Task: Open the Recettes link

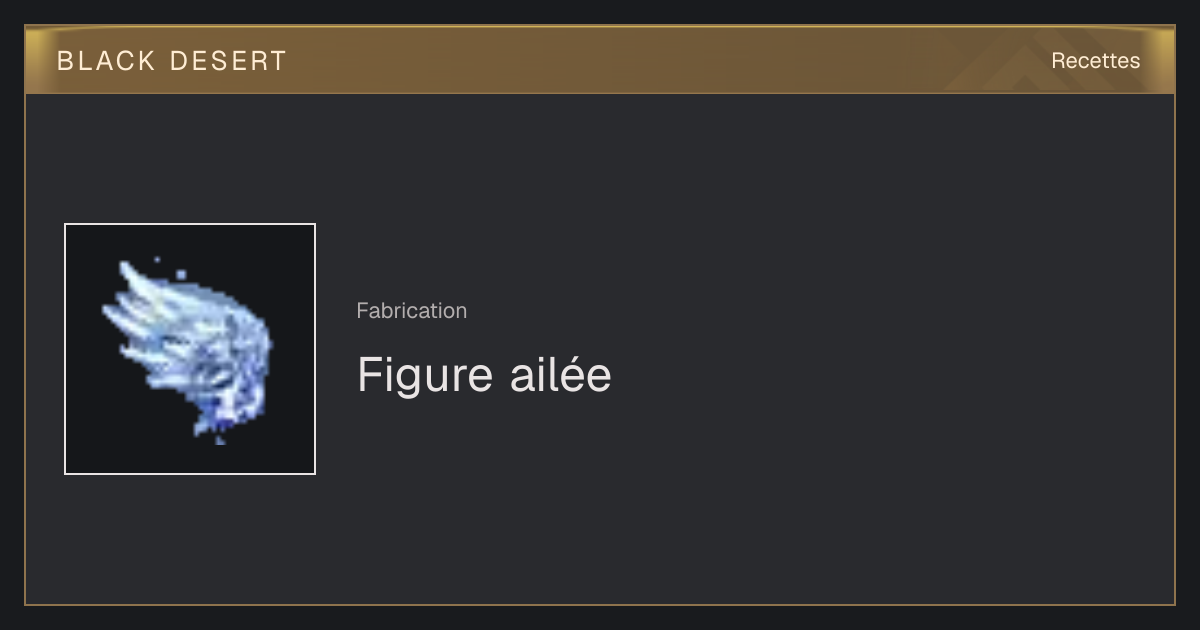Action: pyautogui.click(x=1095, y=61)
